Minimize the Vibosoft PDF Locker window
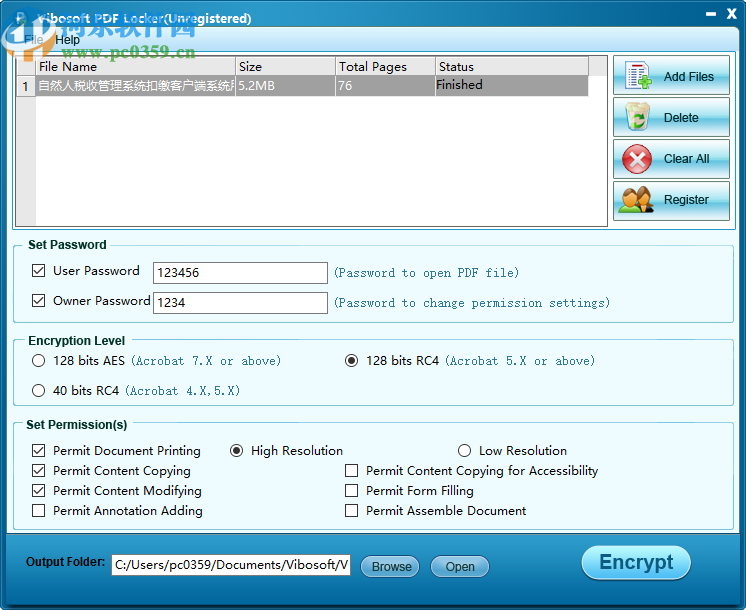The width and height of the screenshot is (746, 610). click(x=711, y=14)
